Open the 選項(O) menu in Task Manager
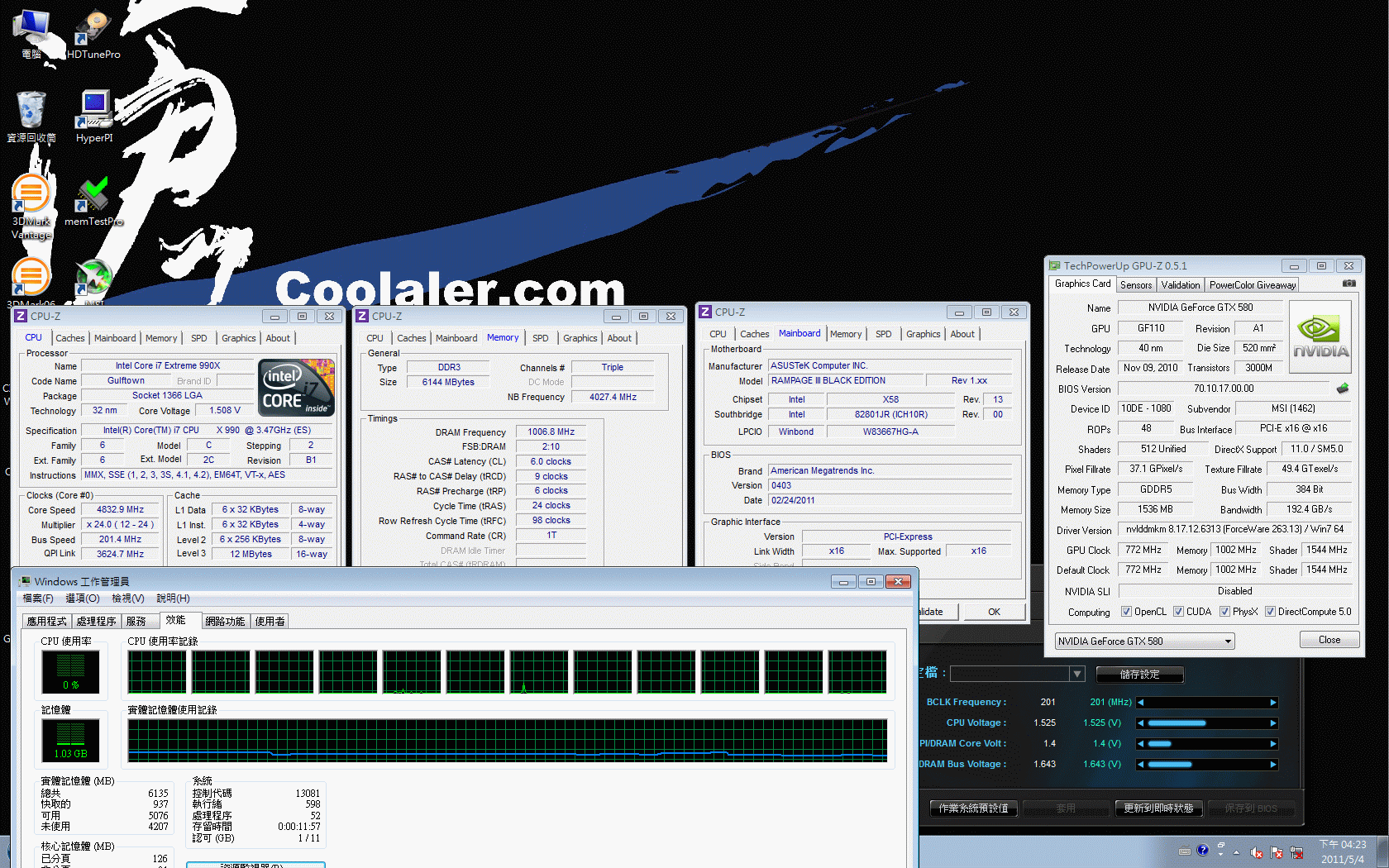This screenshot has width=1389, height=868. click(83, 599)
